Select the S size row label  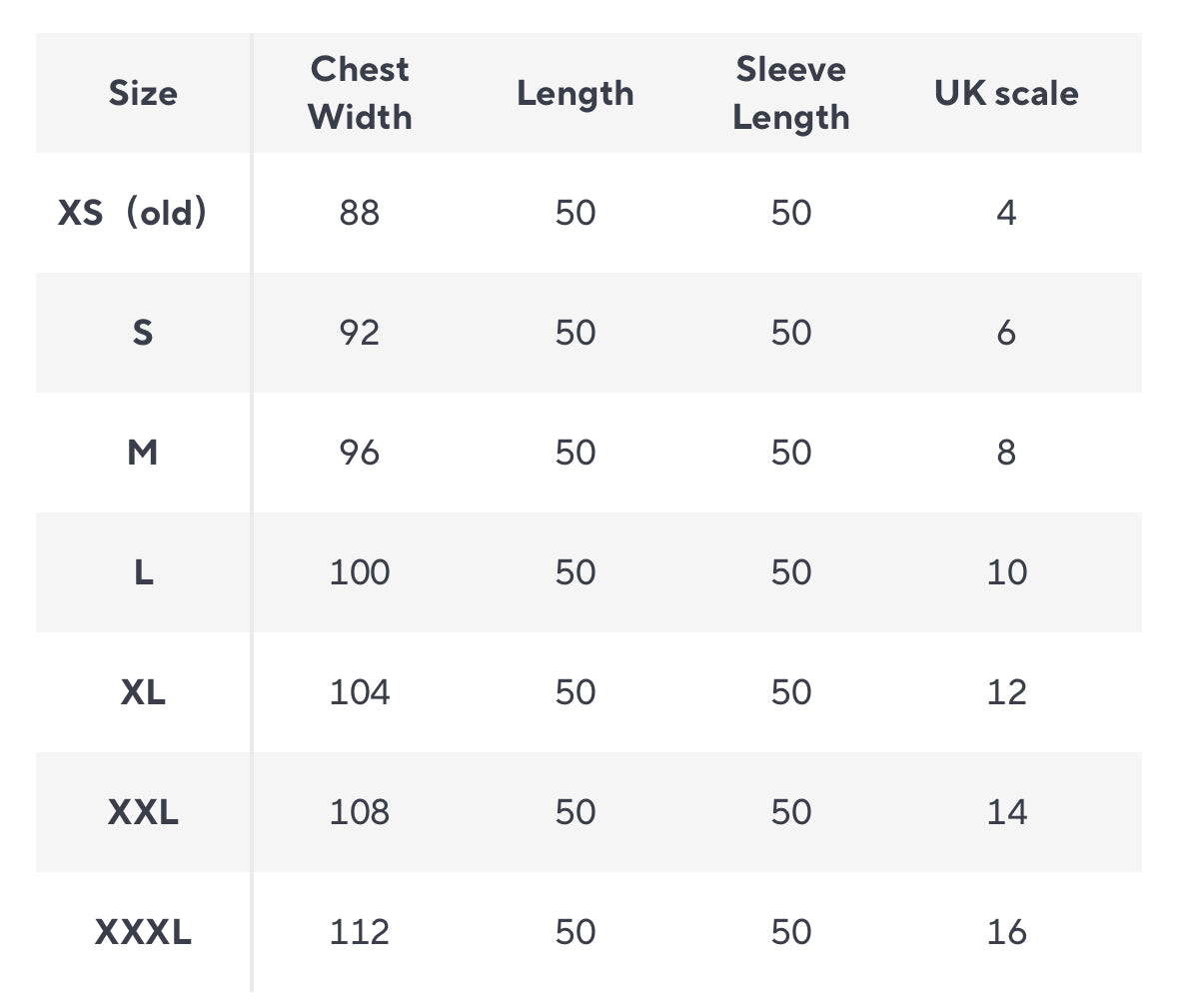tap(143, 332)
